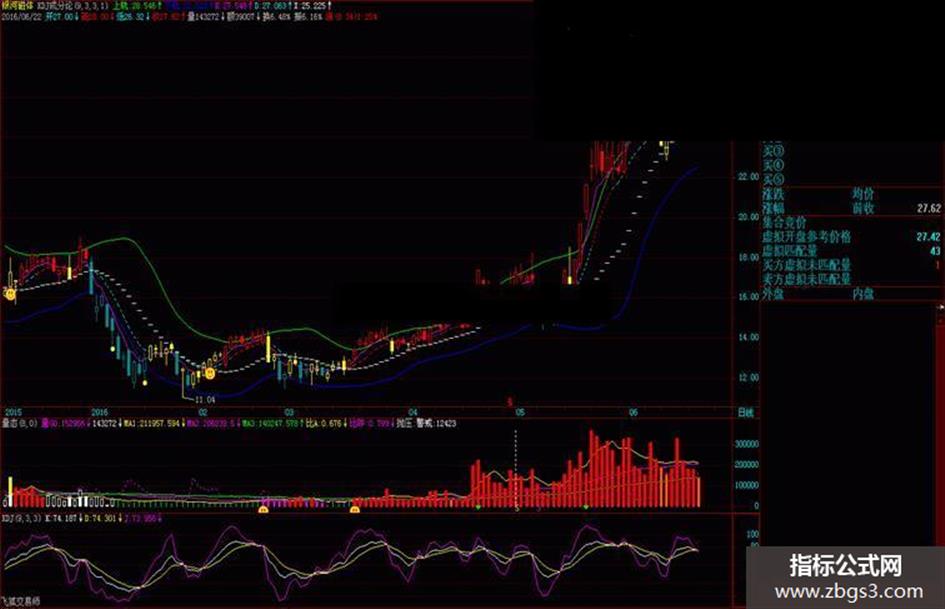Click the 04 month label on time axis
Image resolution: width=945 pixels, height=609 pixels.
coord(412,412)
